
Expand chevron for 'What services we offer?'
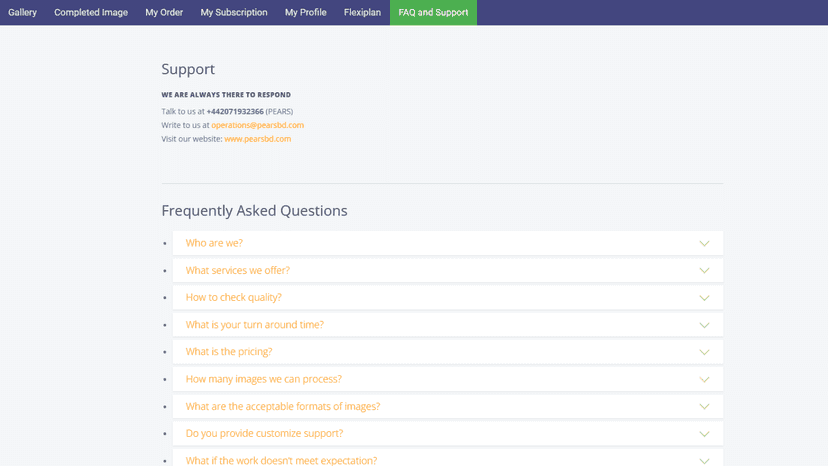point(704,271)
